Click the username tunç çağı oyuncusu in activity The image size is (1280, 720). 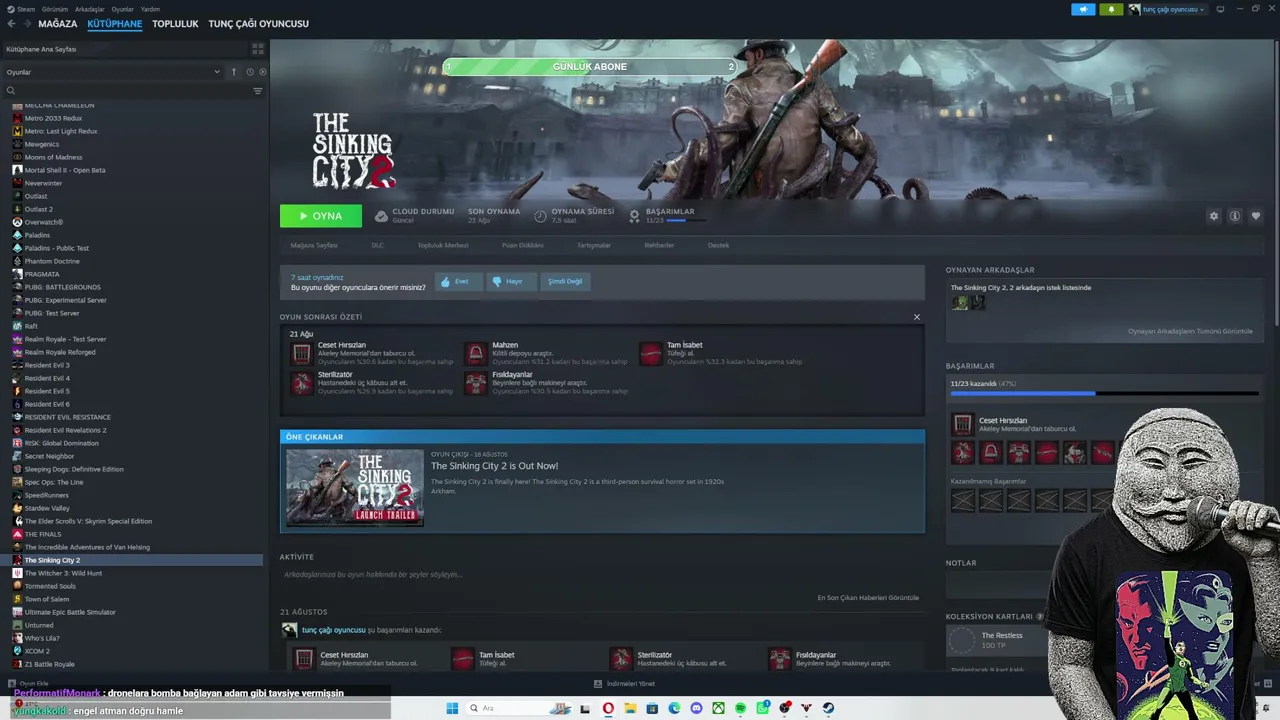click(334, 630)
